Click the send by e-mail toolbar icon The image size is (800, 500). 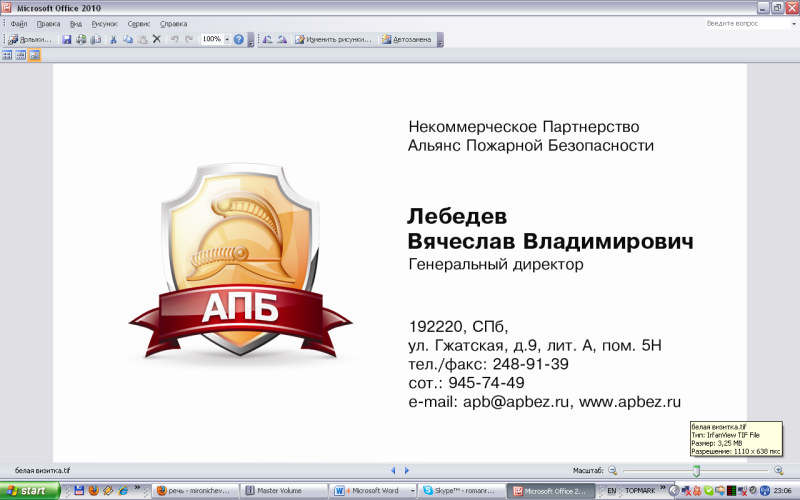pyautogui.click(x=95, y=39)
